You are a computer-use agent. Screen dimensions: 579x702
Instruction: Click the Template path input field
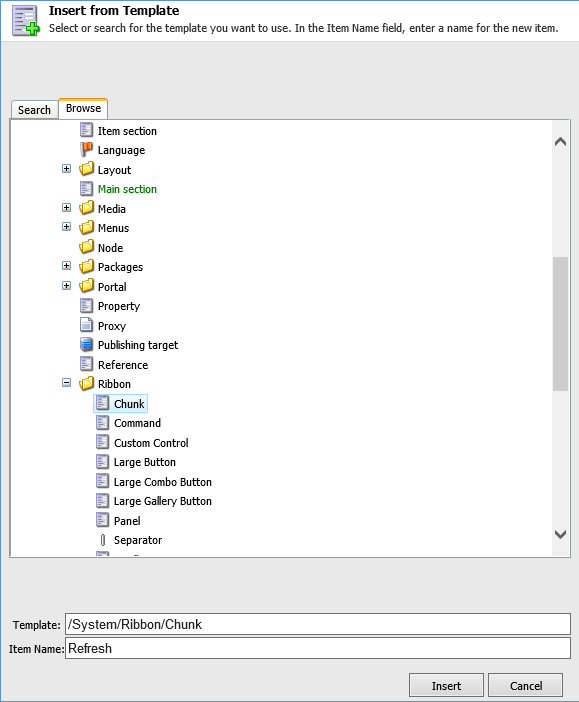point(318,624)
